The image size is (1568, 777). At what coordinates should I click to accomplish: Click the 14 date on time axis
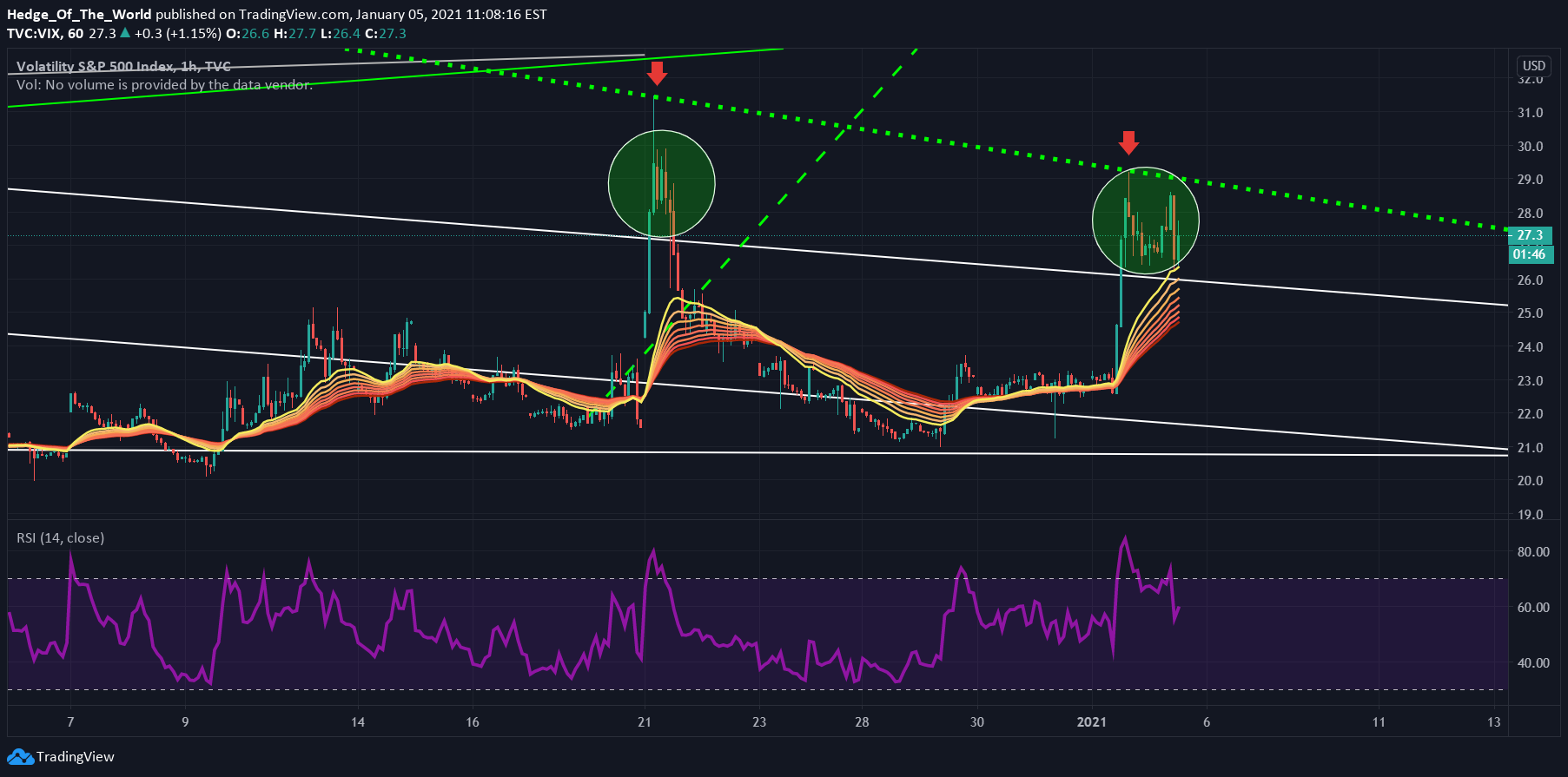358,722
